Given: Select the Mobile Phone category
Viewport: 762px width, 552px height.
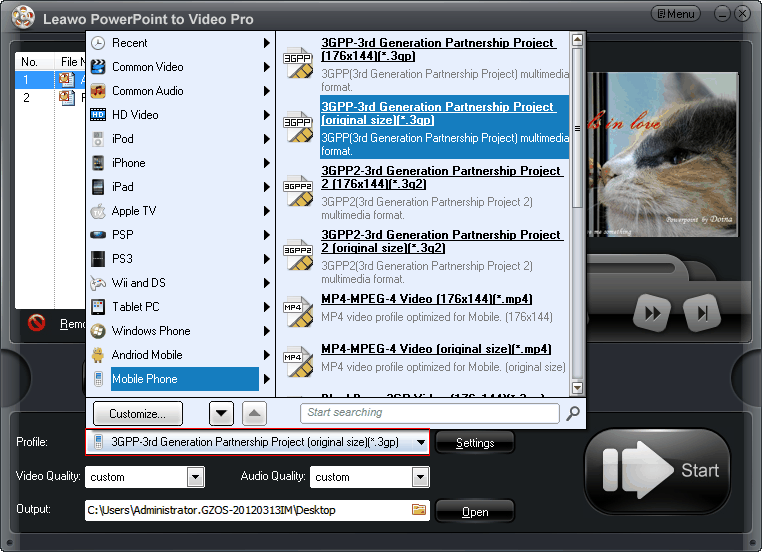Looking at the screenshot, I should (x=185, y=379).
